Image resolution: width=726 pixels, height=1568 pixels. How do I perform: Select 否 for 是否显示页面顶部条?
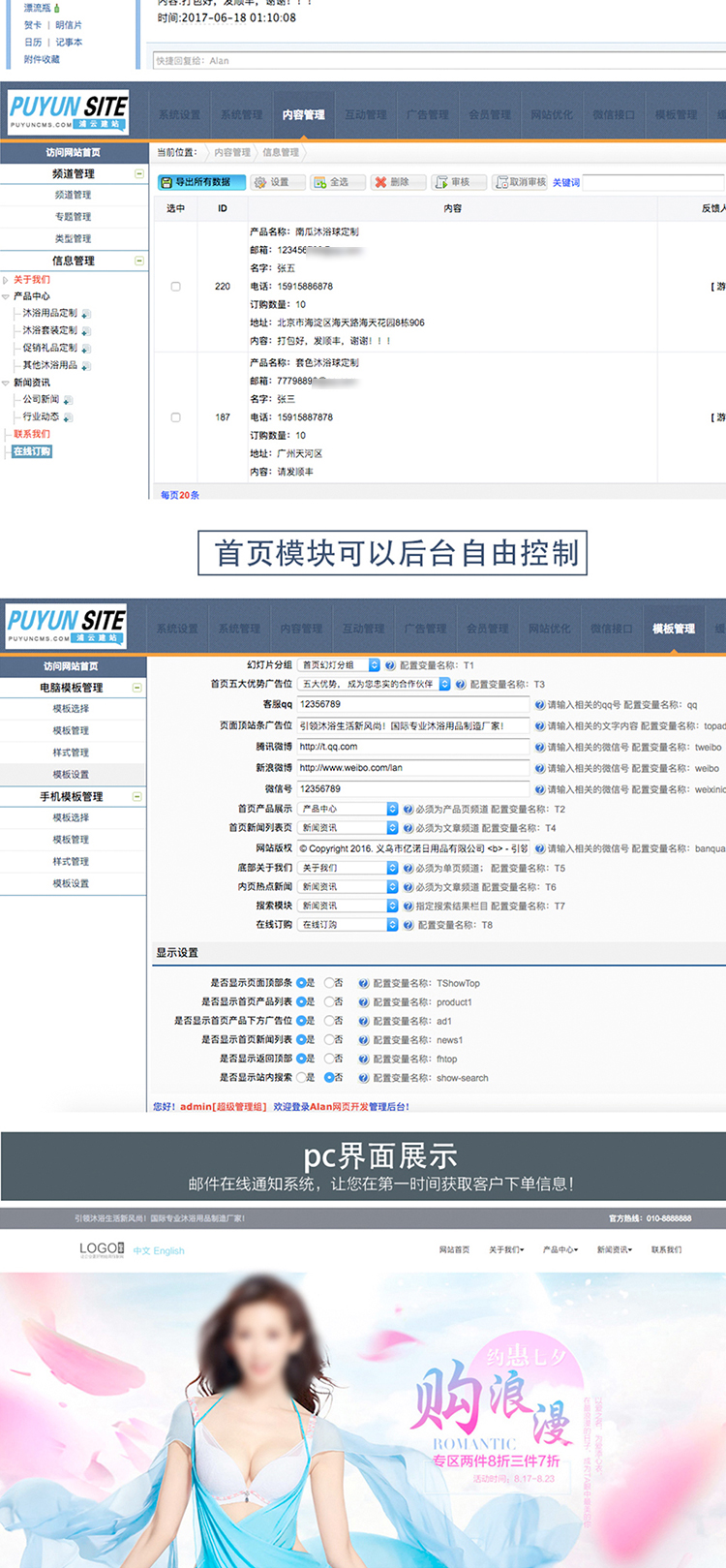(329, 983)
